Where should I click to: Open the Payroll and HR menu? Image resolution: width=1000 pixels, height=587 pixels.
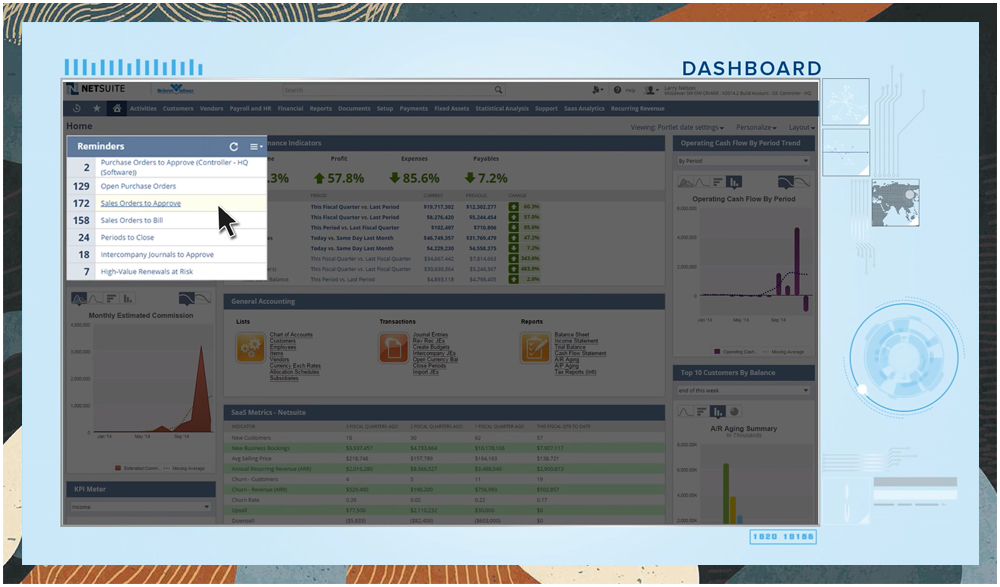coord(250,108)
